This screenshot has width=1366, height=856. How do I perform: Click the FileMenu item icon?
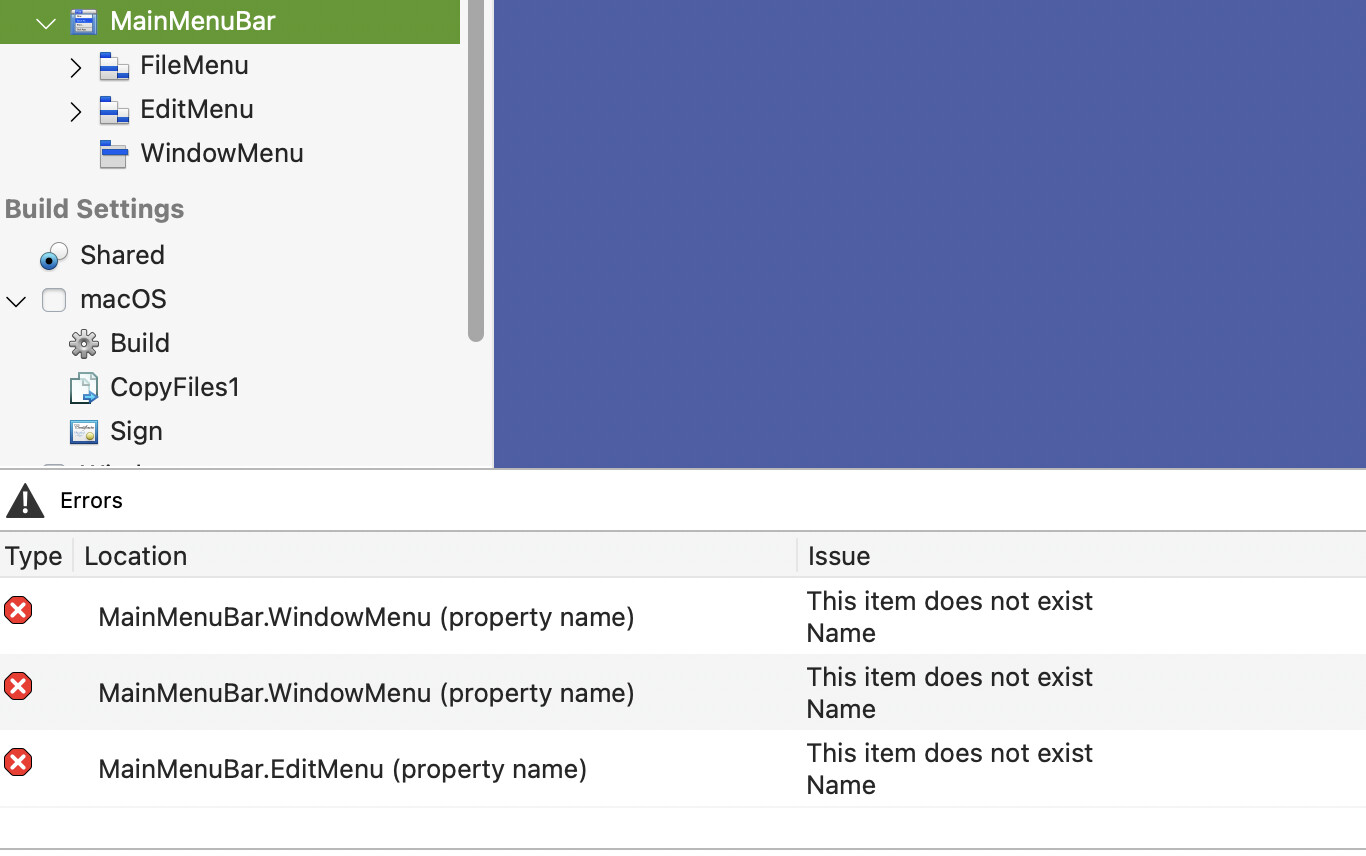pos(114,66)
